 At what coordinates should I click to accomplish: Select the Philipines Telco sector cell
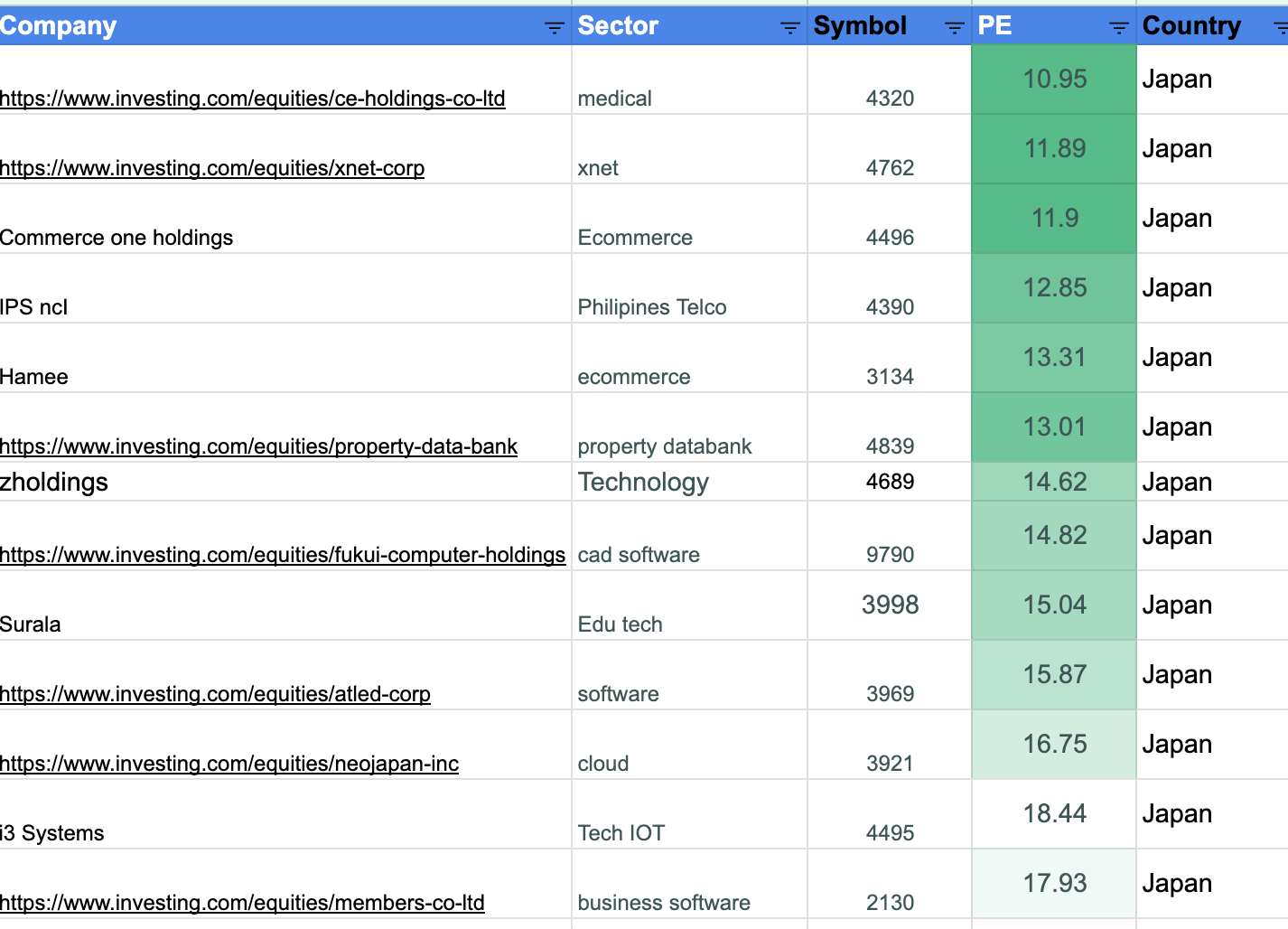tap(690, 288)
